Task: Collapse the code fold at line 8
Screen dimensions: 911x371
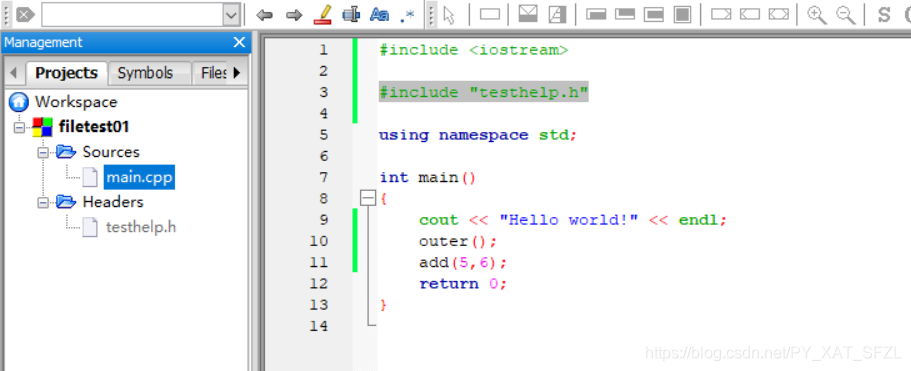Action: [x=368, y=199]
